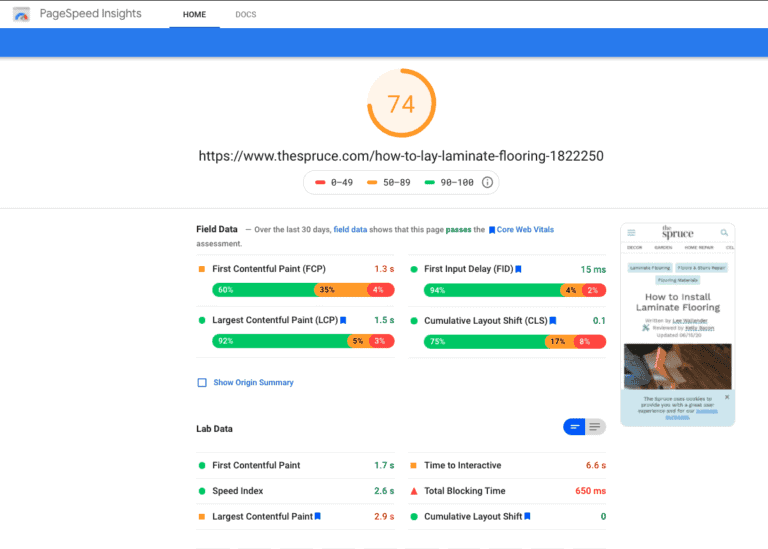Click the FID distribution bar 94% segment

tap(492, 290)
